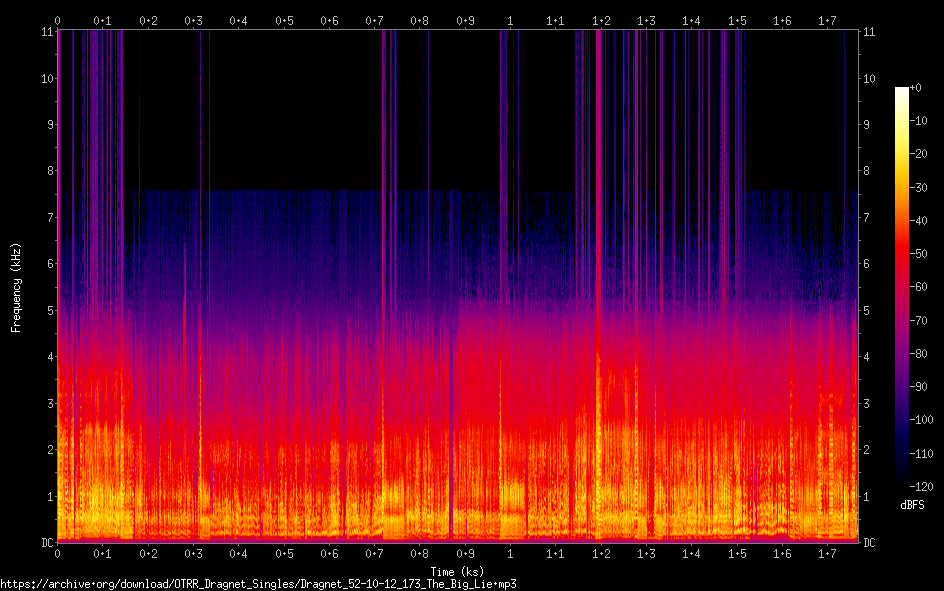This screenshot has height=591, width=944.
Task: Select the '0.5' marker on the top time axis
Action: pyautogui.click(x=285, y=20)
